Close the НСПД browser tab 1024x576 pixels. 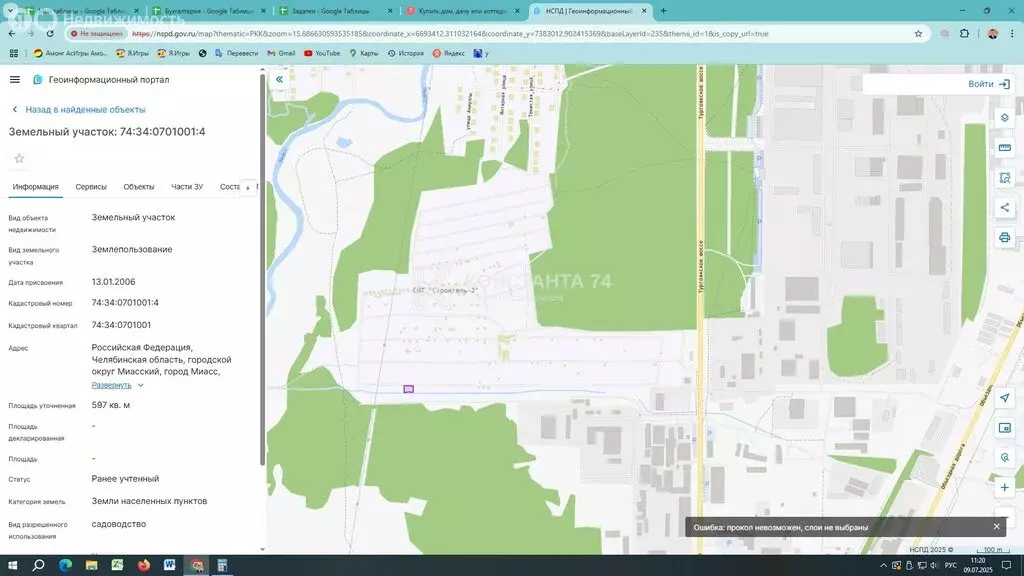coord(644,11)
